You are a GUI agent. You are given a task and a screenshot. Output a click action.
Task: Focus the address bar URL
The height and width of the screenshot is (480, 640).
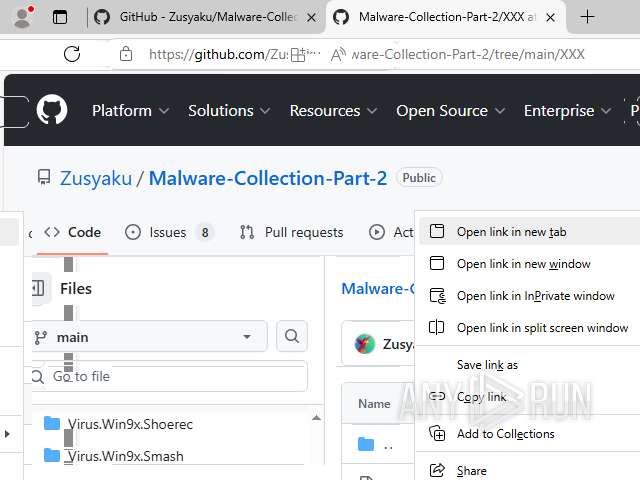[367, 54]
